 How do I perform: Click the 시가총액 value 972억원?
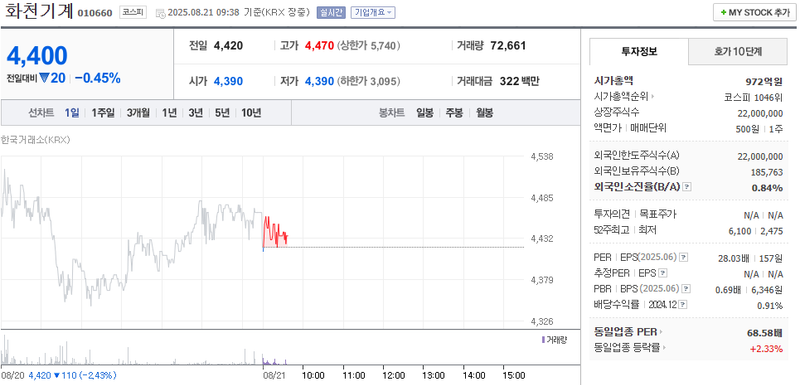(x=764, y=81)
